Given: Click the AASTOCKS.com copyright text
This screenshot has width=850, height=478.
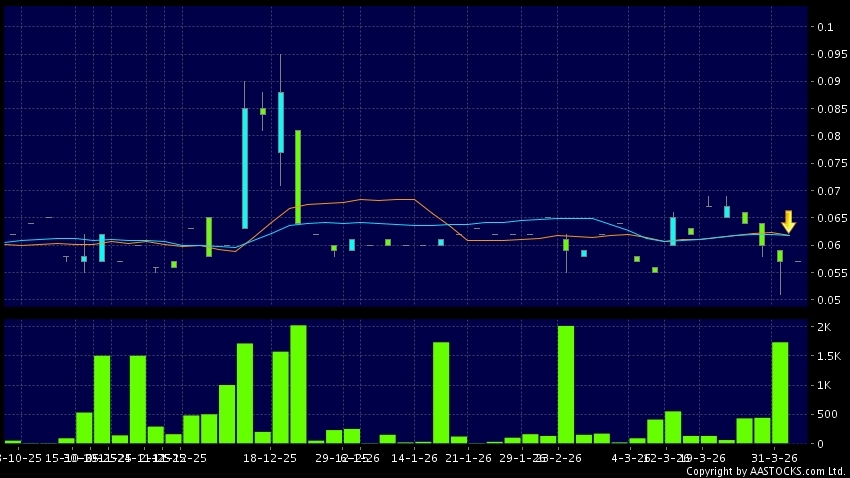Looking at the screenshot, I should [765, 471].
